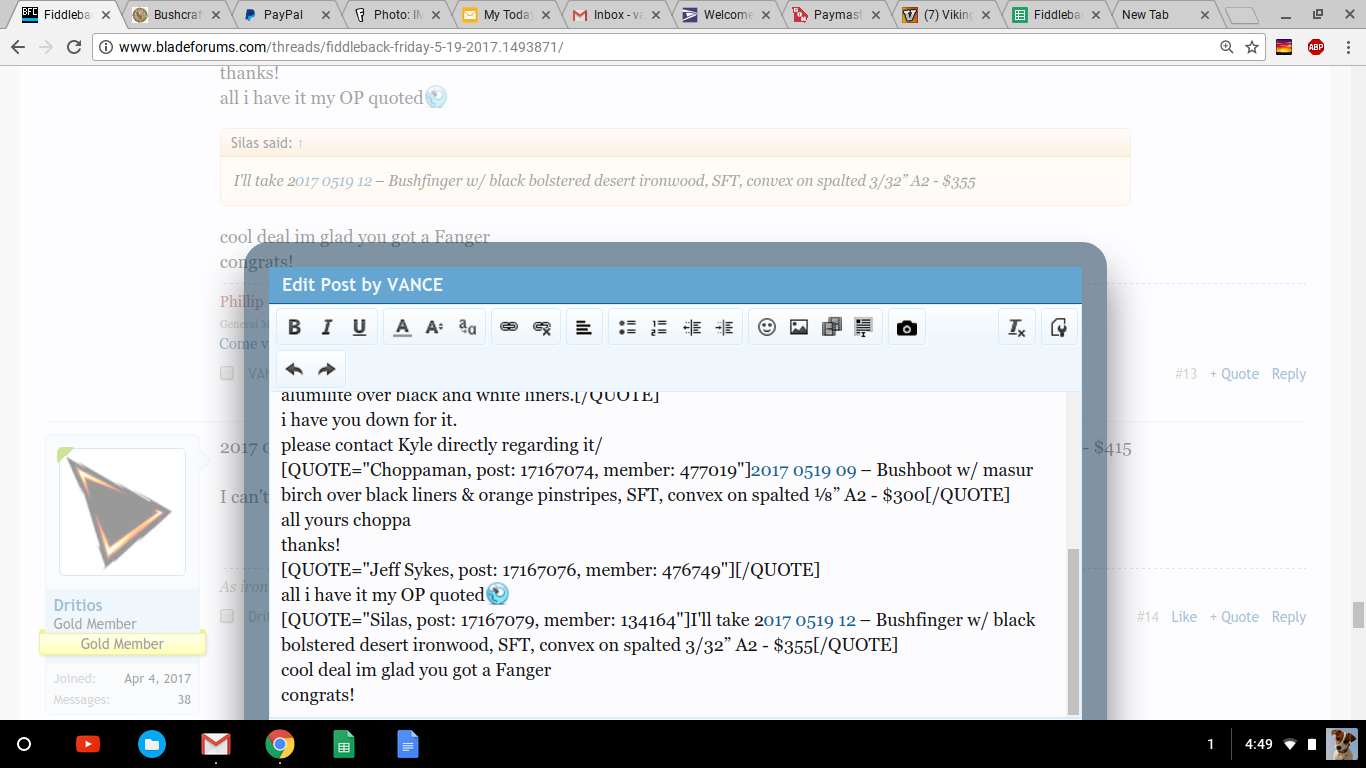Open the text color picker
1366x768 pixels.
(402, 327)
